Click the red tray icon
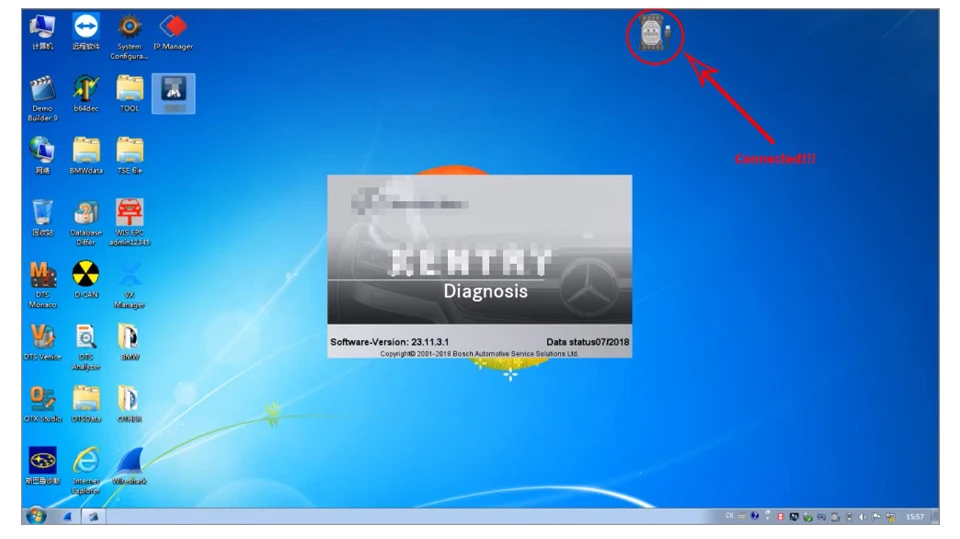This screenshot has height=539, width=960. click(x=781, y=517)
